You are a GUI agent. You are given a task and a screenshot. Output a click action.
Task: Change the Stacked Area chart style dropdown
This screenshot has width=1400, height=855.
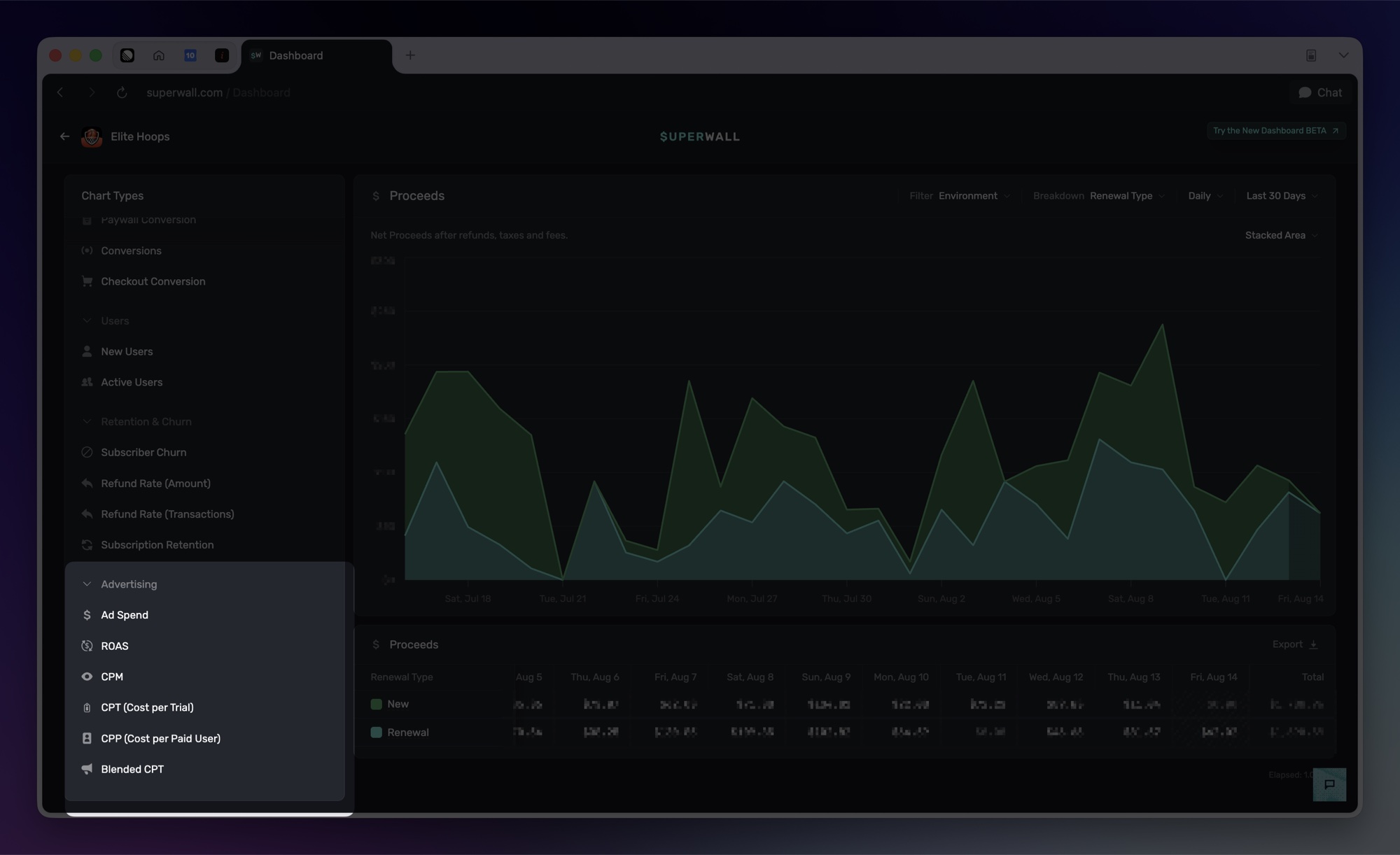pos(1281,235)
